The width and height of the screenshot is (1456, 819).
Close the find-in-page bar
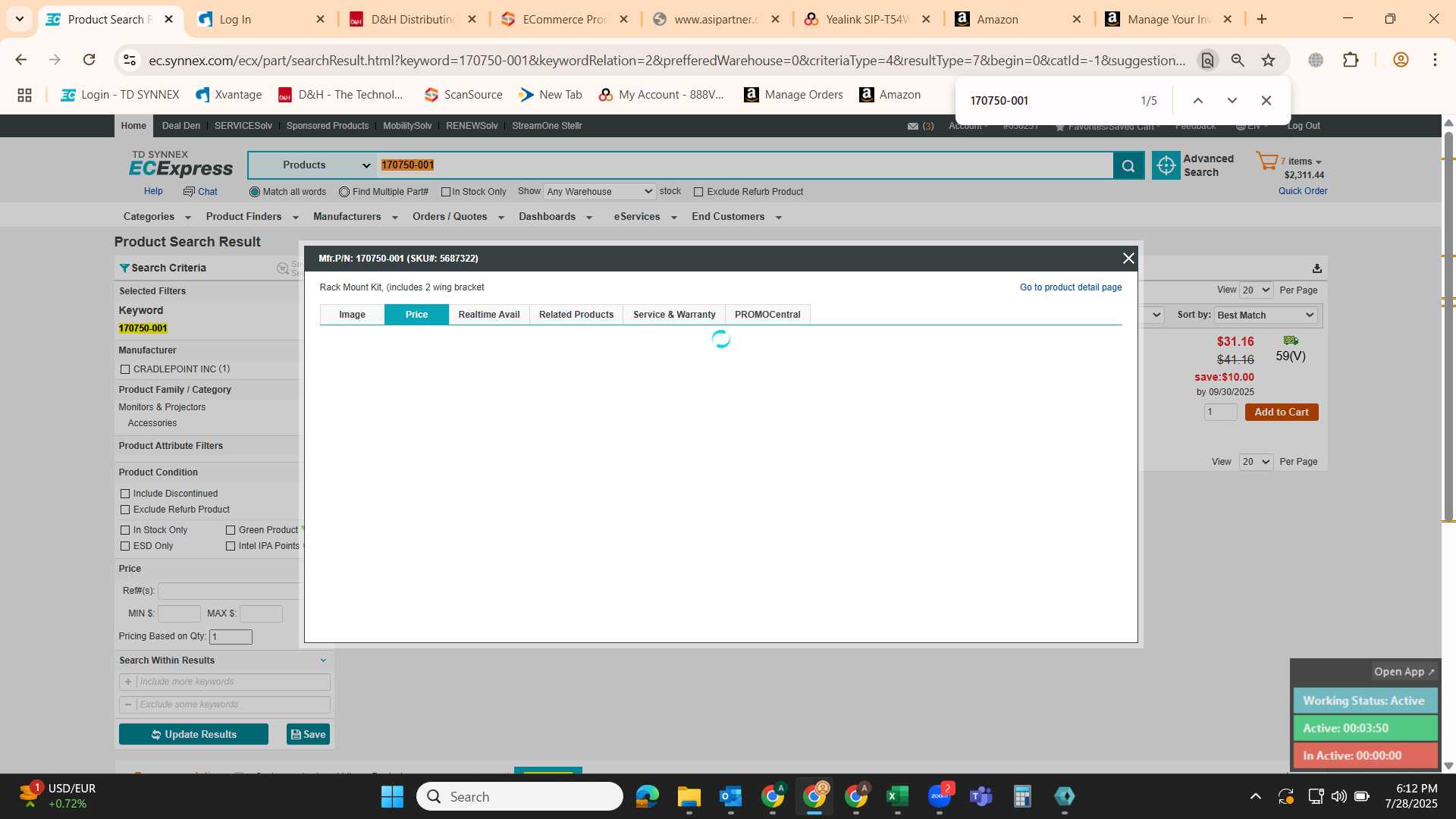tap(1266, 100)
